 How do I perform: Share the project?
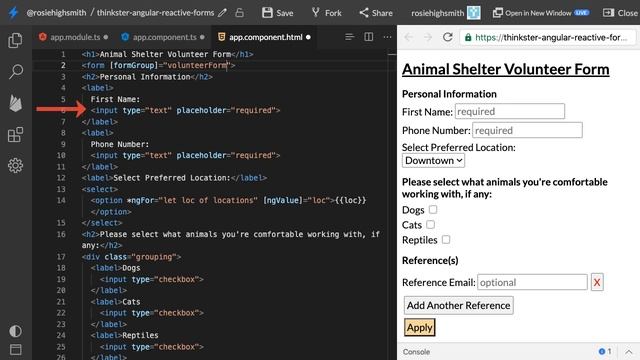click(376, 13)
